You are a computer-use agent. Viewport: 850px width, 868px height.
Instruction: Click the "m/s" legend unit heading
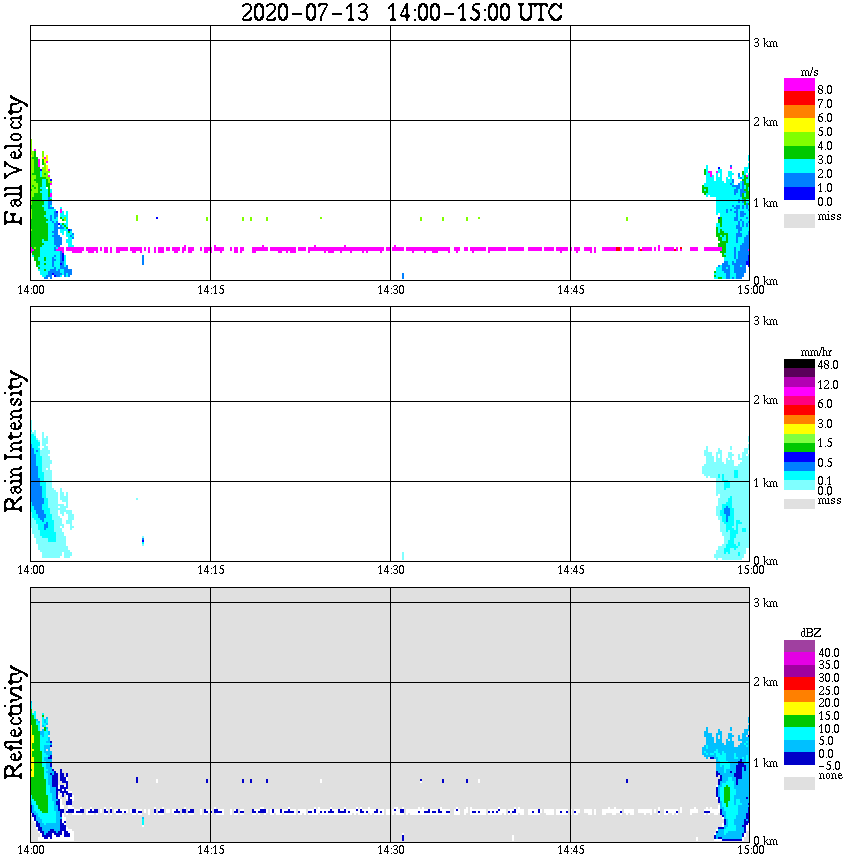pyautogui.click(x=809, y=72)
